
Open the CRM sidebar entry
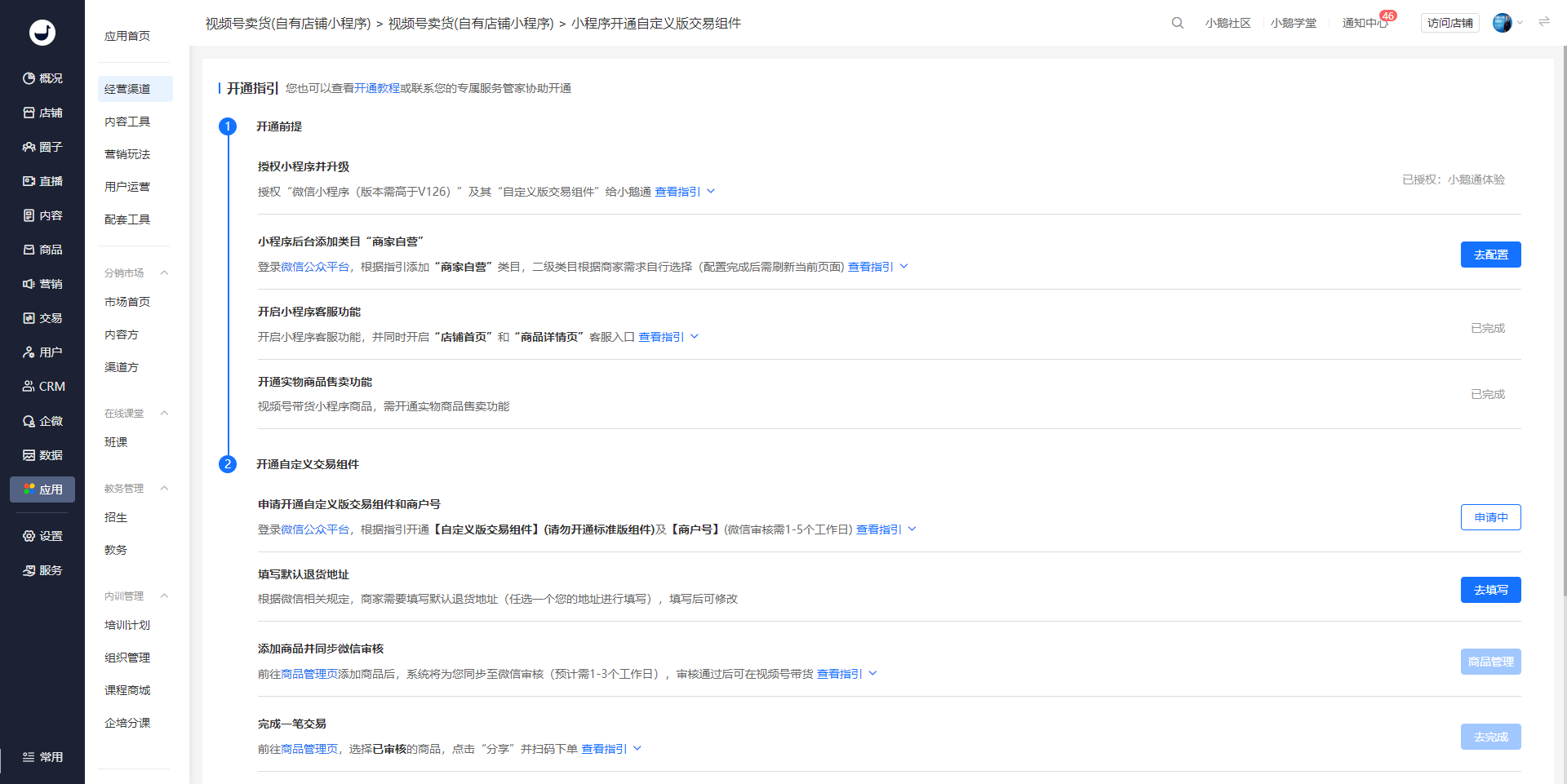click(x=42, y=387)
